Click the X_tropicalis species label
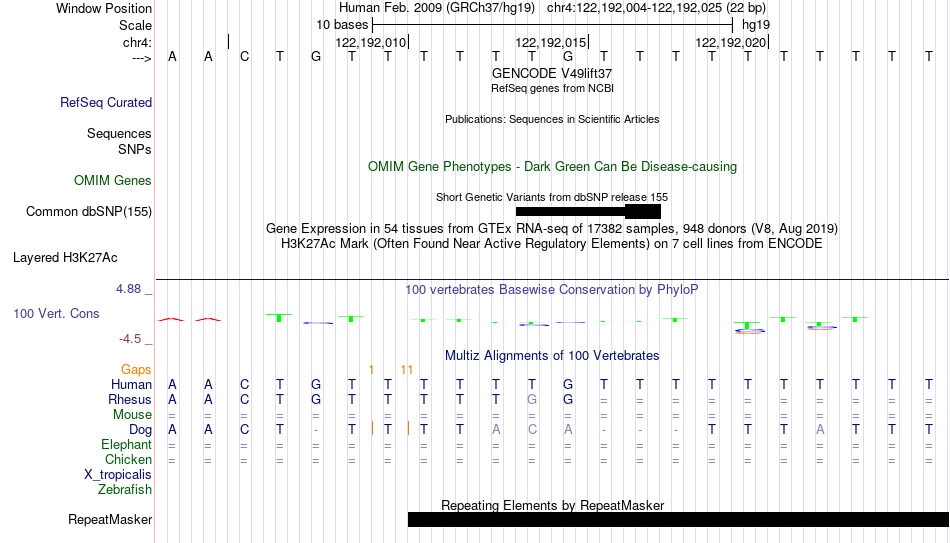 118,475
